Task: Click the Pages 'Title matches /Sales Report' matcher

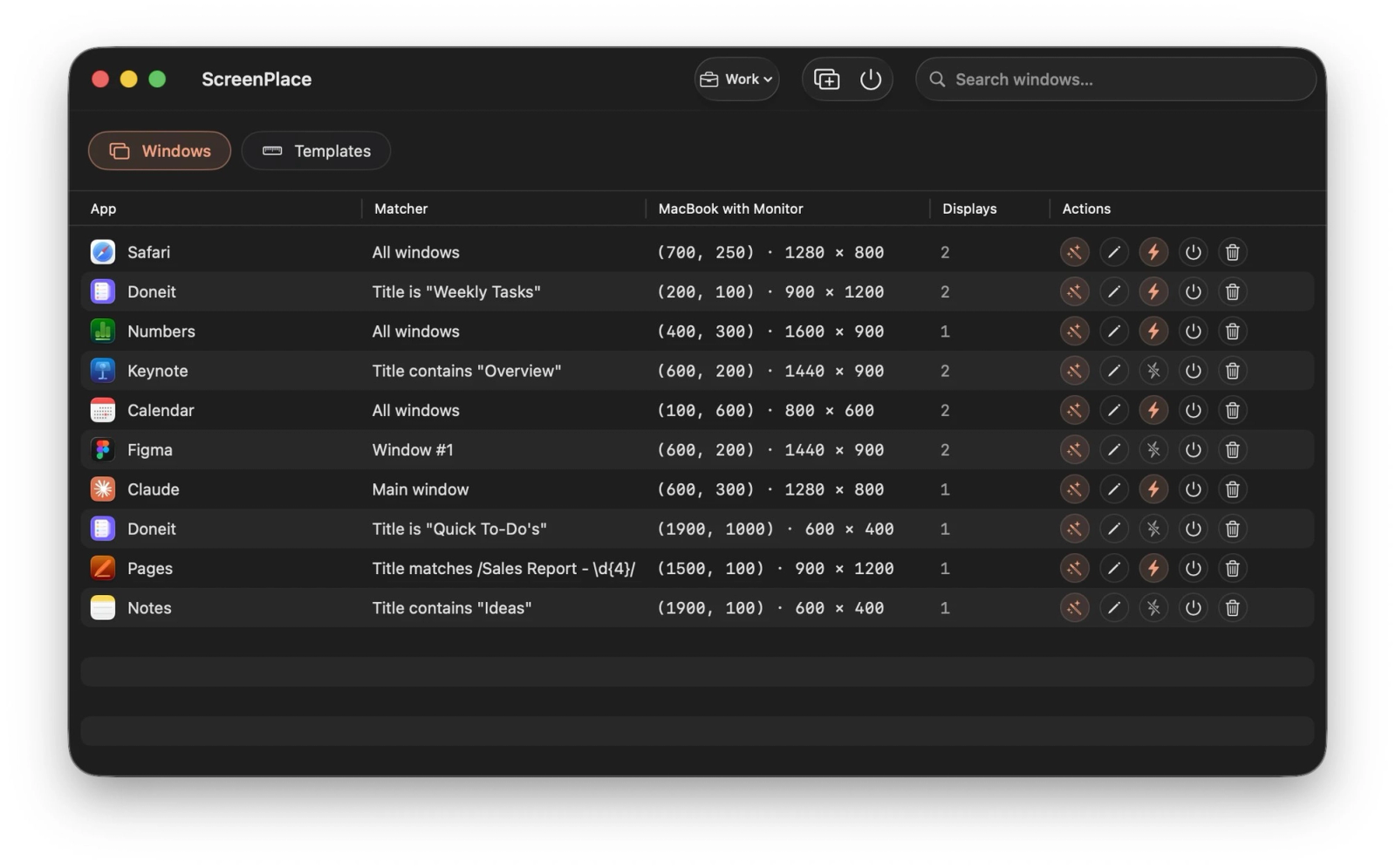Action: pyautogui.click(x=503, y=569)
